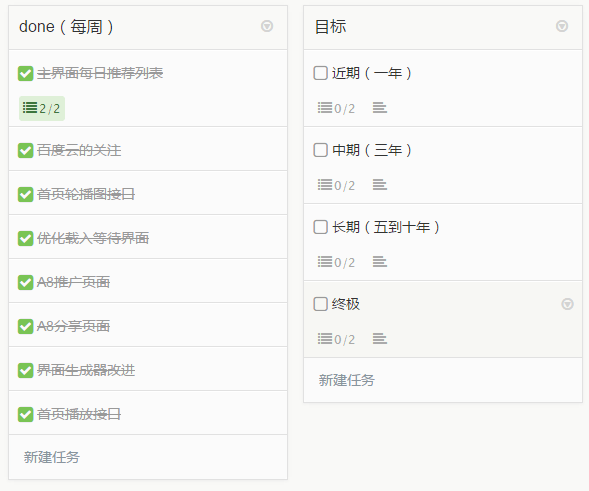Click the 0/2 checklist icon under 长期（五到十年）
Image resolution: width=589 pixels, height=491 pixels.
pos(336,262)
